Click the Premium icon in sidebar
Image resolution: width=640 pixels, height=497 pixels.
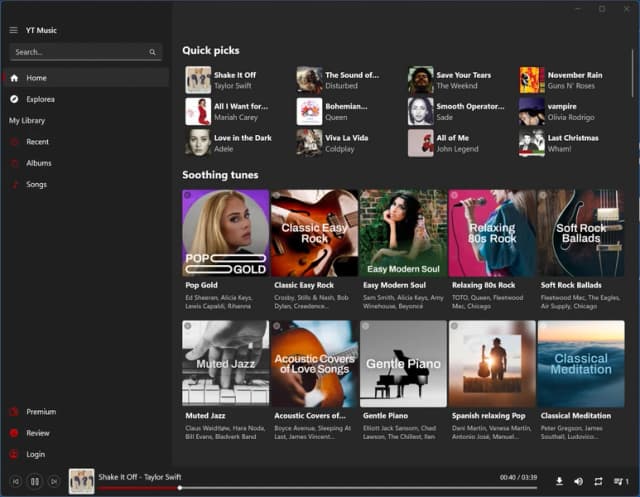(x=14, y=412)
